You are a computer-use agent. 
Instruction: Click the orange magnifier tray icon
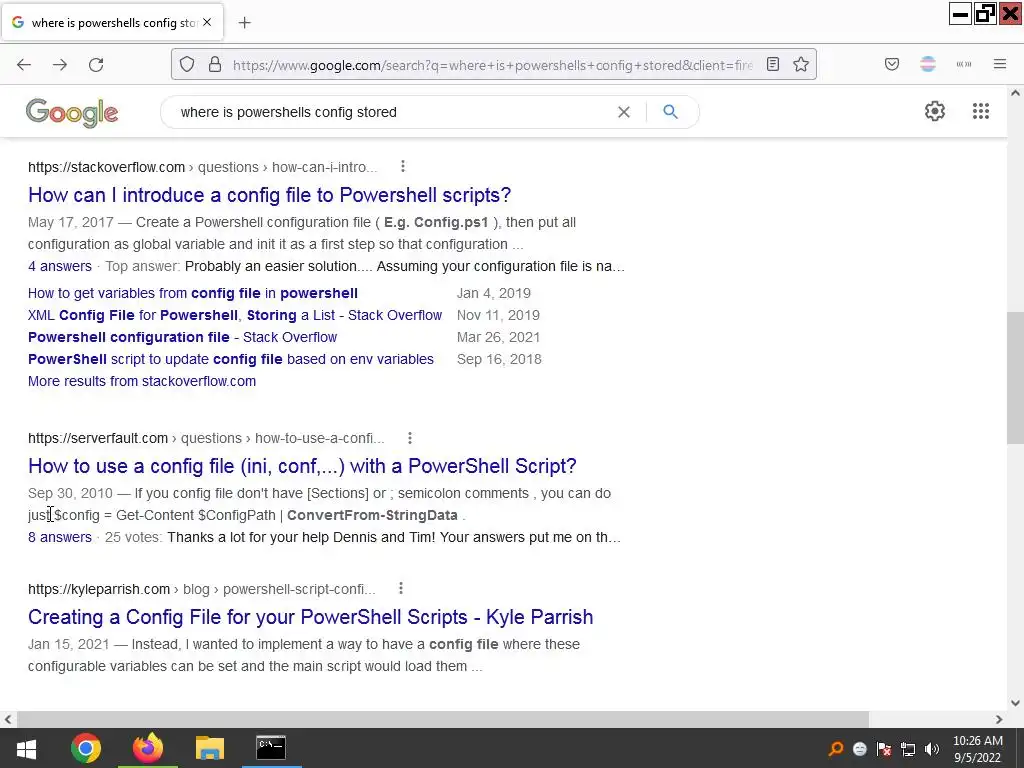coord(836,749)
